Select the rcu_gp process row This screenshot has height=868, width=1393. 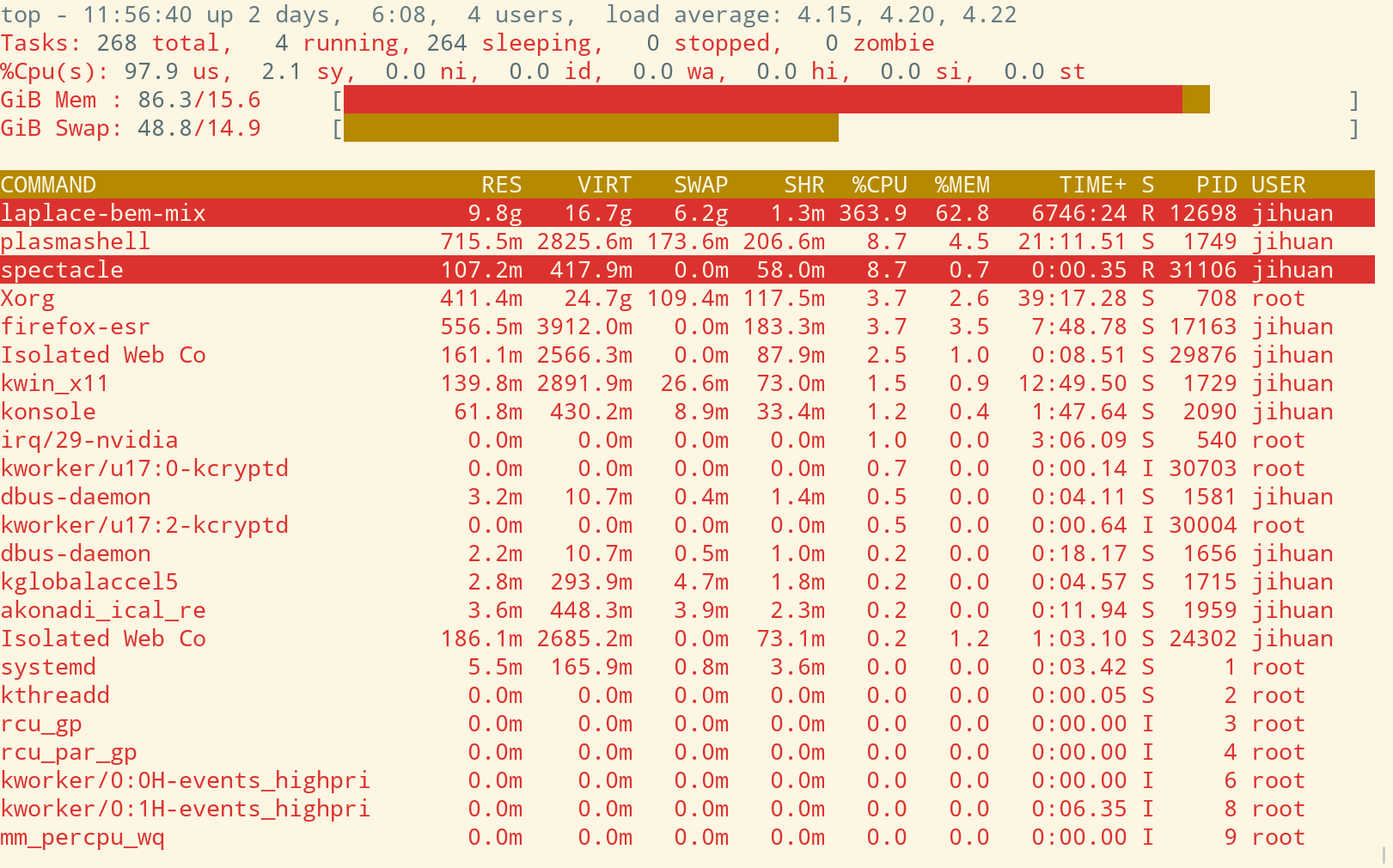687,724
